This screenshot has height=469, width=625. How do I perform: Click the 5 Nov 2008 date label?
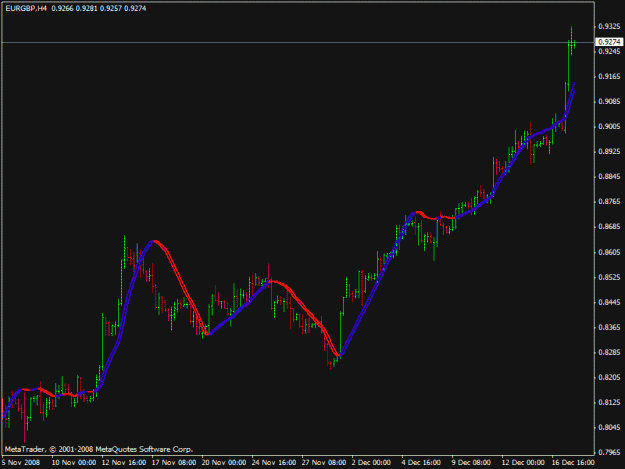pos(21,463)
